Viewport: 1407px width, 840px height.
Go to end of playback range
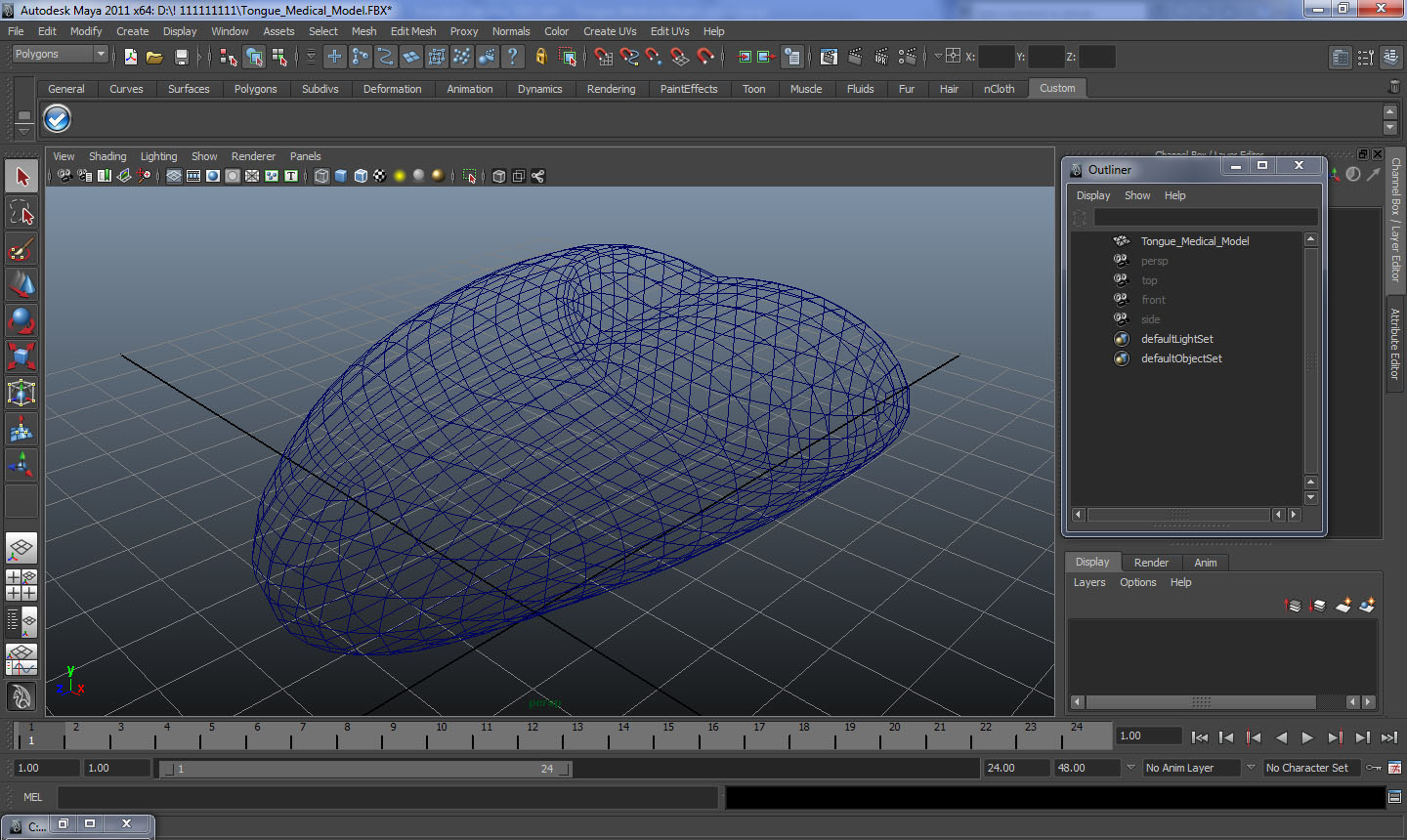(1388, 737)
